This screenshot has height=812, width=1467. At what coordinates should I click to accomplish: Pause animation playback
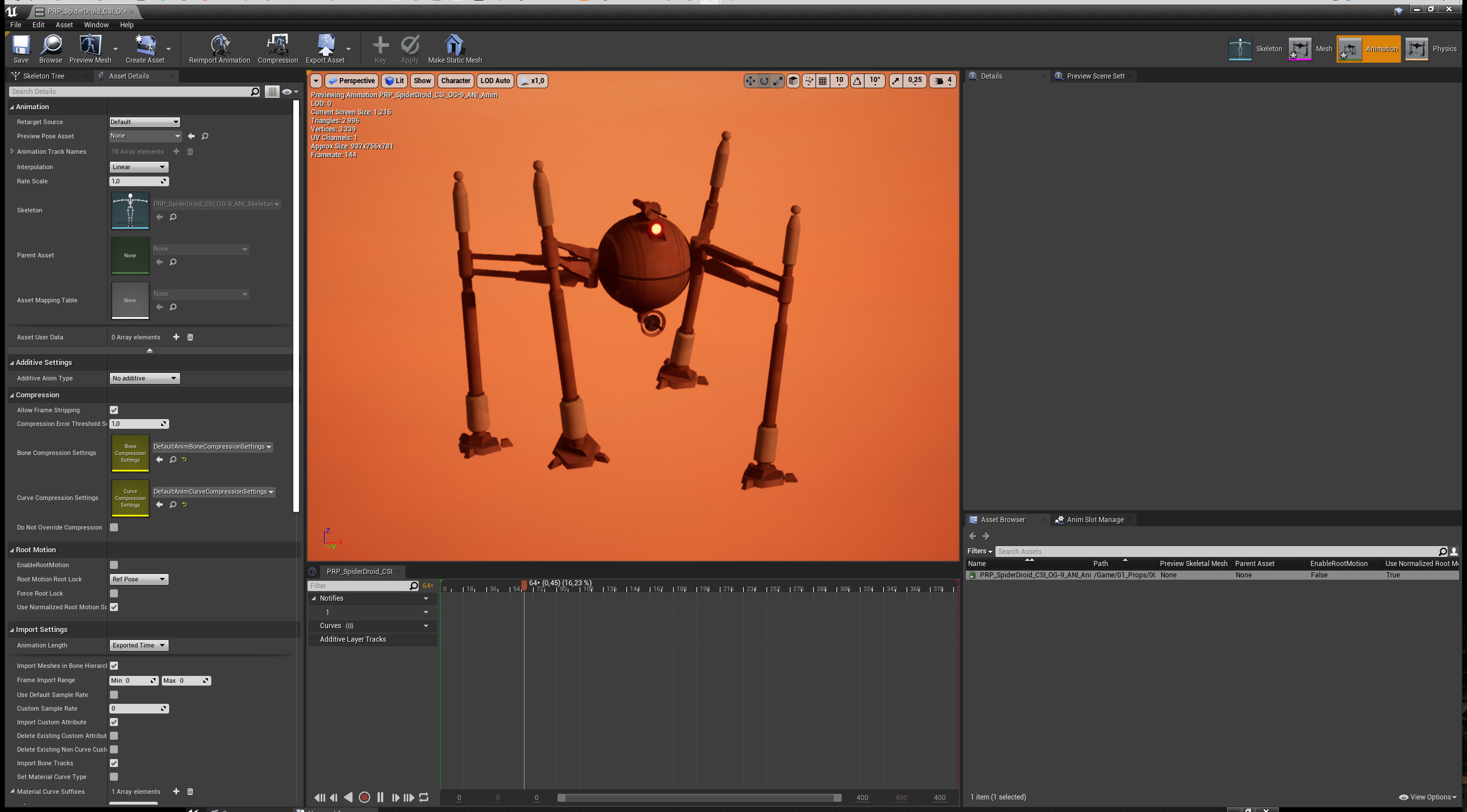click(x=380, y=798)
